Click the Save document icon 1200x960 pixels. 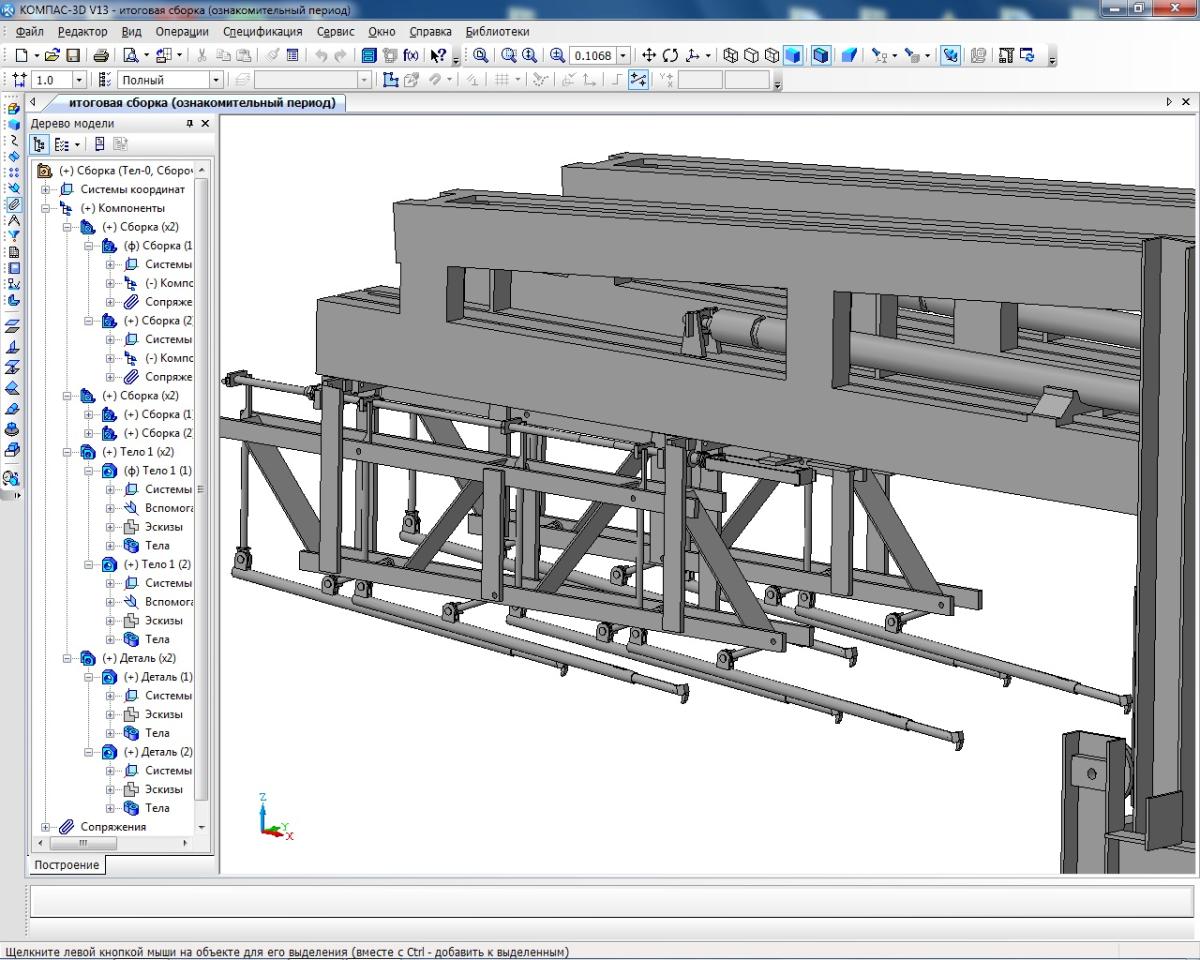[x=73, y=56]
